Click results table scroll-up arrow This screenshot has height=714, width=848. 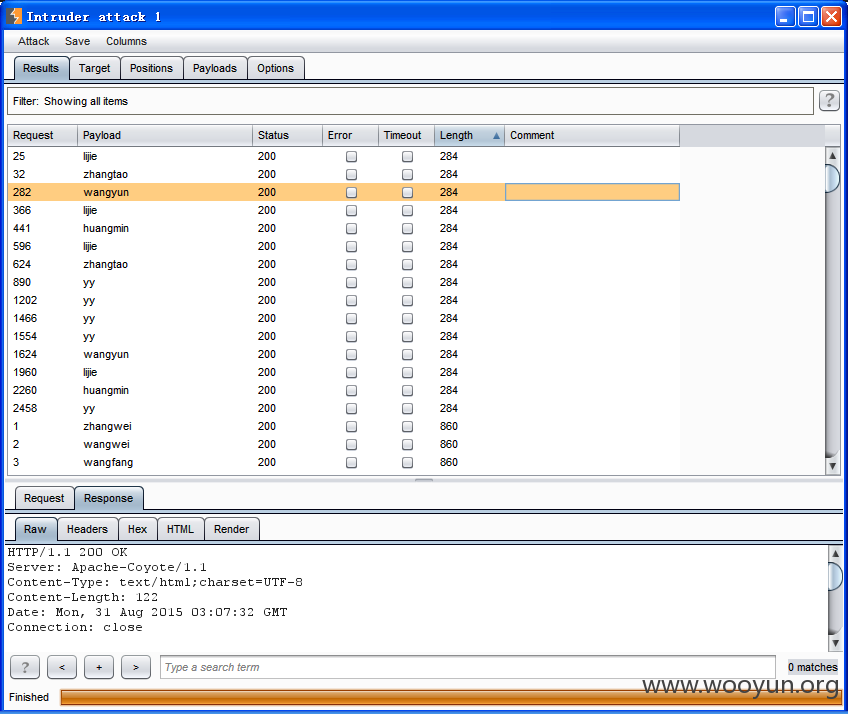tap(832, 155)
